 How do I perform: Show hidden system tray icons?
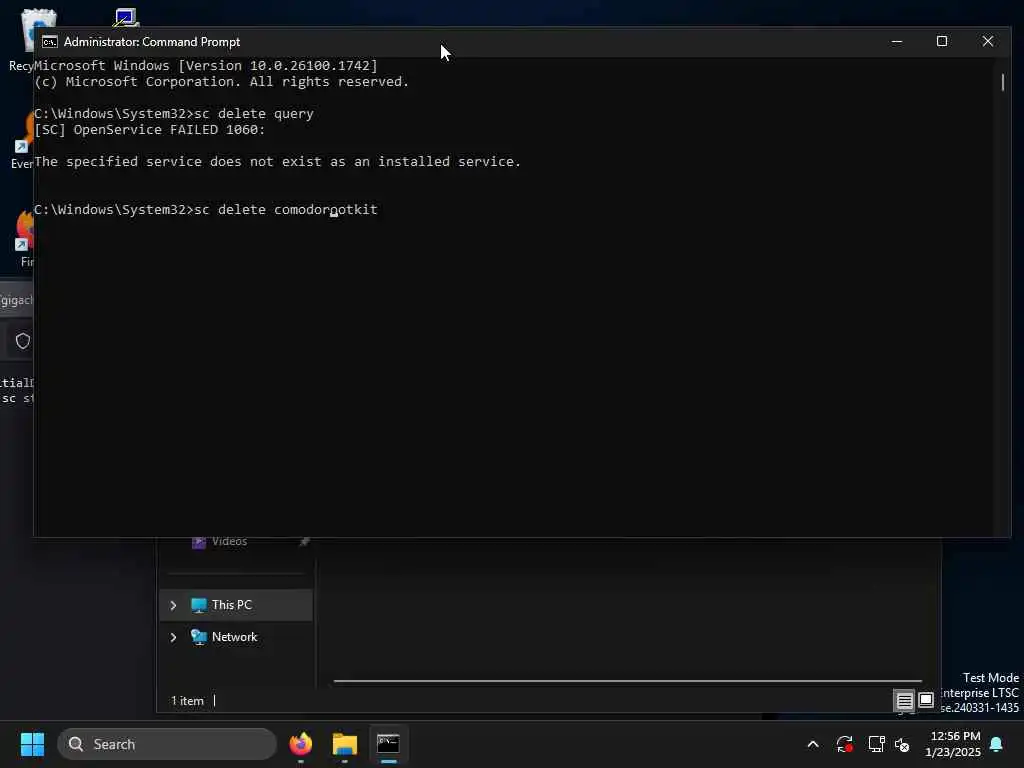coord(813,744)
